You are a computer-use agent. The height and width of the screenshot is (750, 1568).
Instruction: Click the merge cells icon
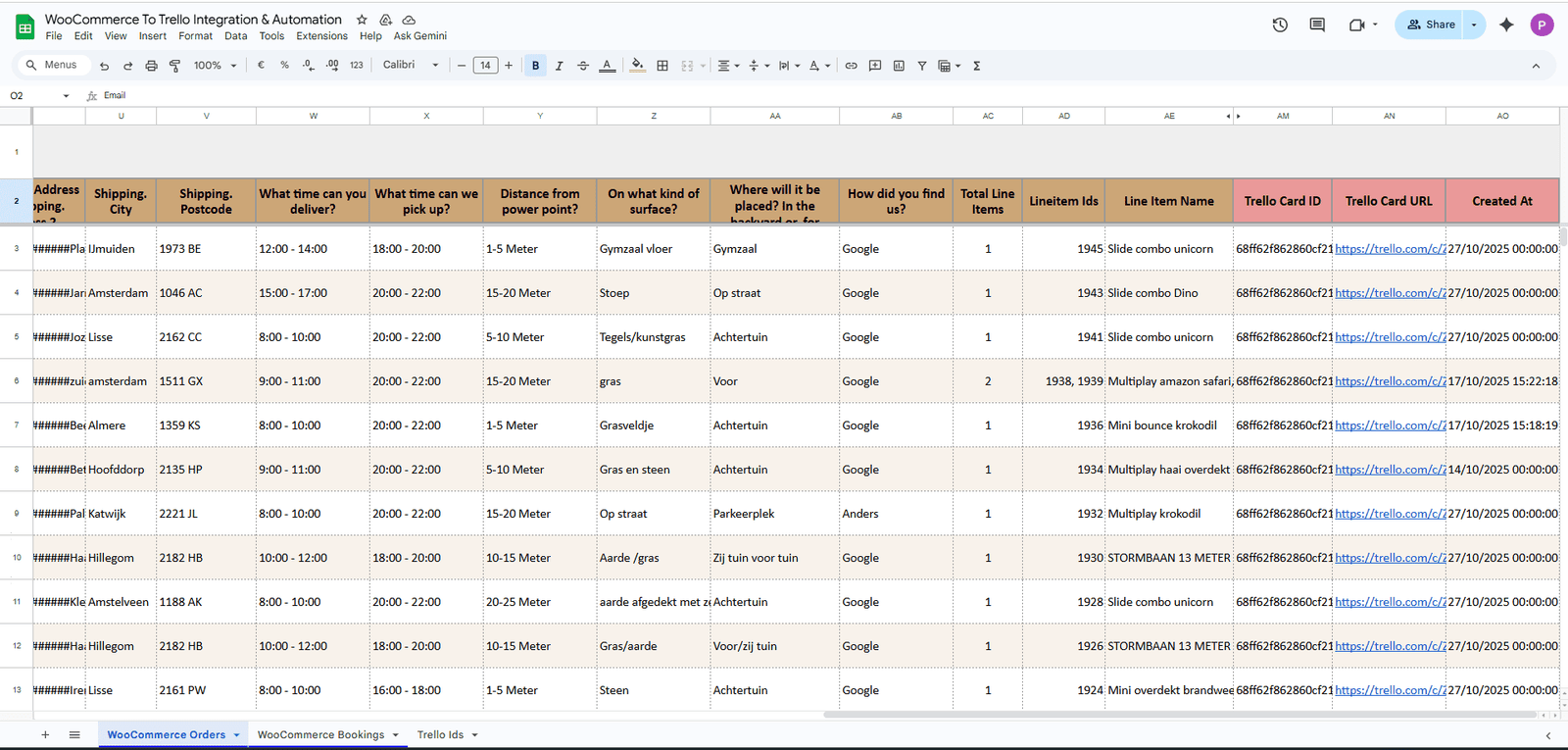pos(687,66)
